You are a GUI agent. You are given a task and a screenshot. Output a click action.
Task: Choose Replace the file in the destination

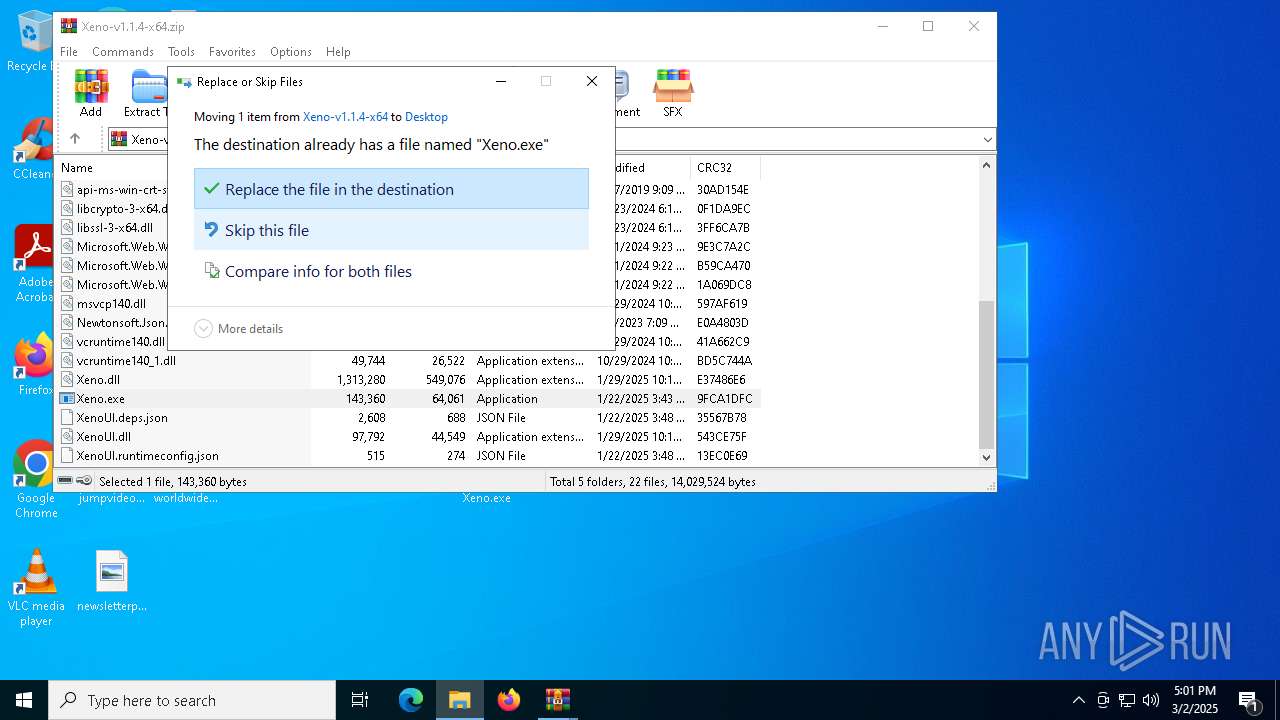(x=391, y=189)
